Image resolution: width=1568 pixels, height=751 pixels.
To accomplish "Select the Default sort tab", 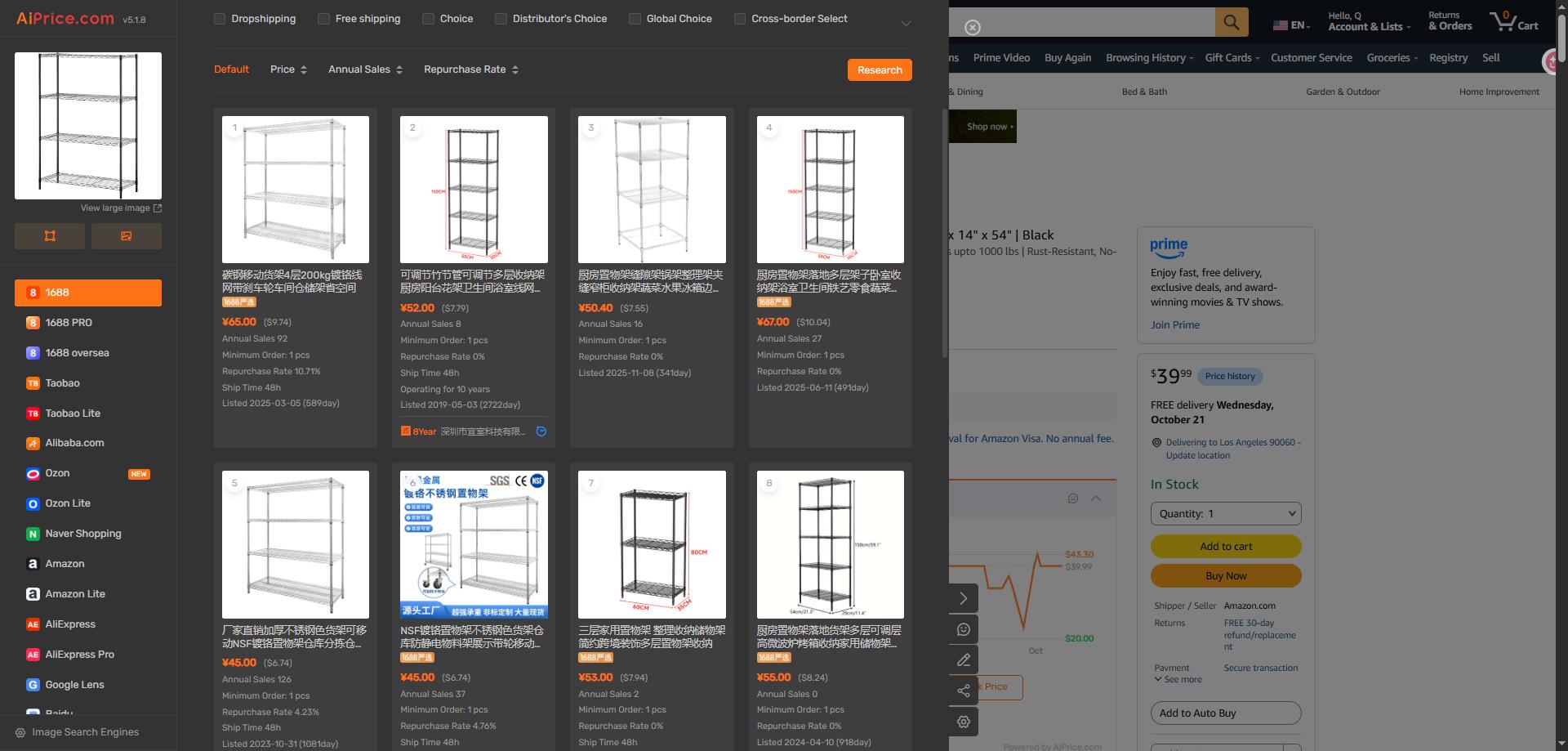I will [231, 69].
